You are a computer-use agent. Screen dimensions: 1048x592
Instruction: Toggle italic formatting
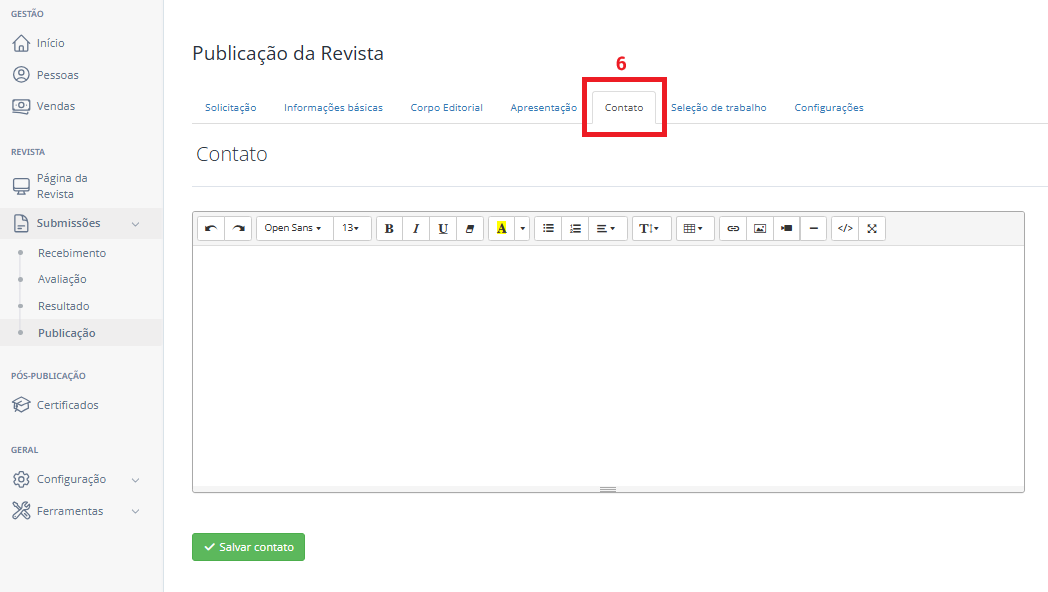[x=416, y=229]
